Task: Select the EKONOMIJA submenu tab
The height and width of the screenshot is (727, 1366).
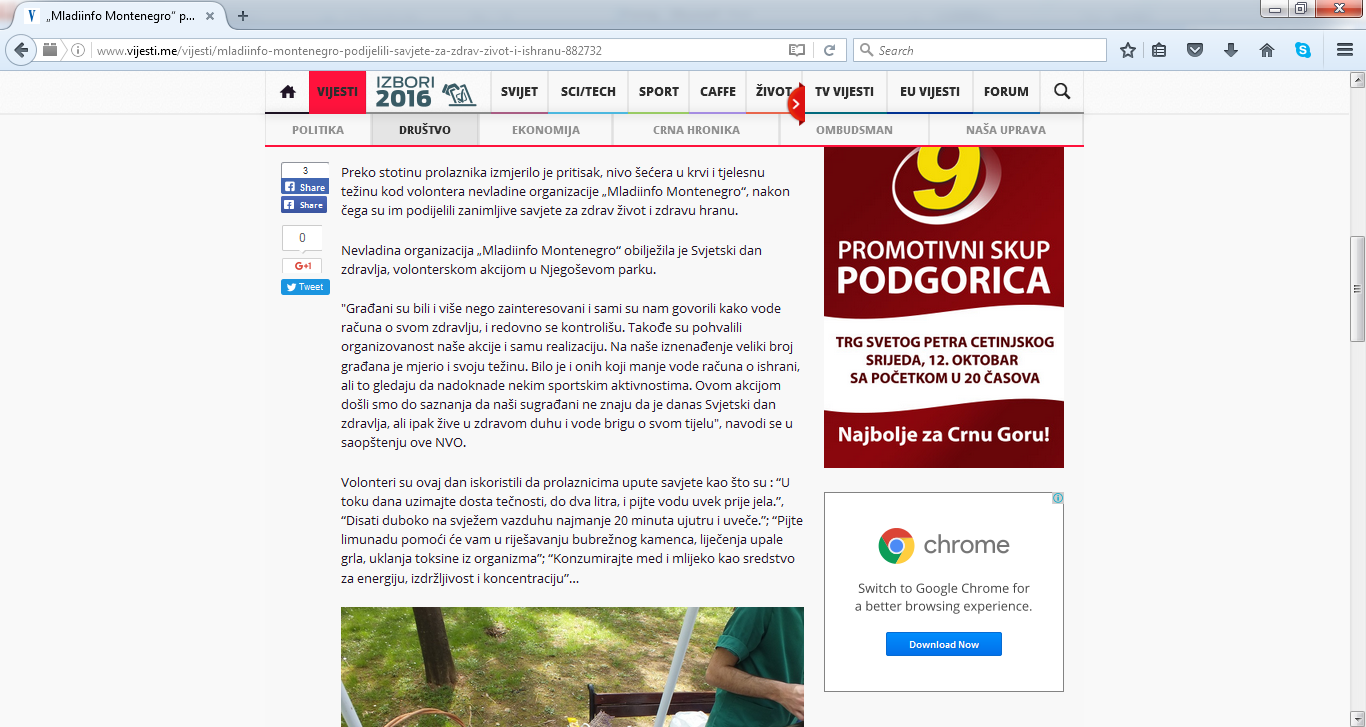Action: coord(546,130)
